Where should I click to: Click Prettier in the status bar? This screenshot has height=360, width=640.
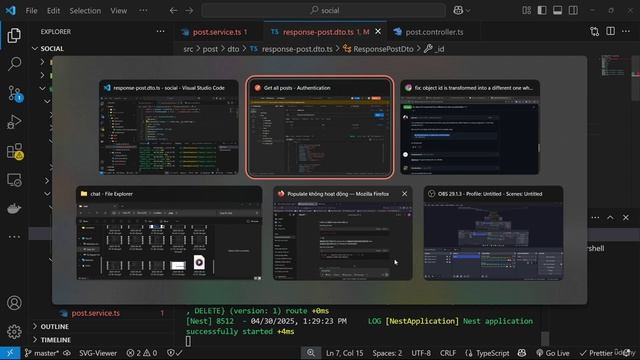(x=596, y=353)
